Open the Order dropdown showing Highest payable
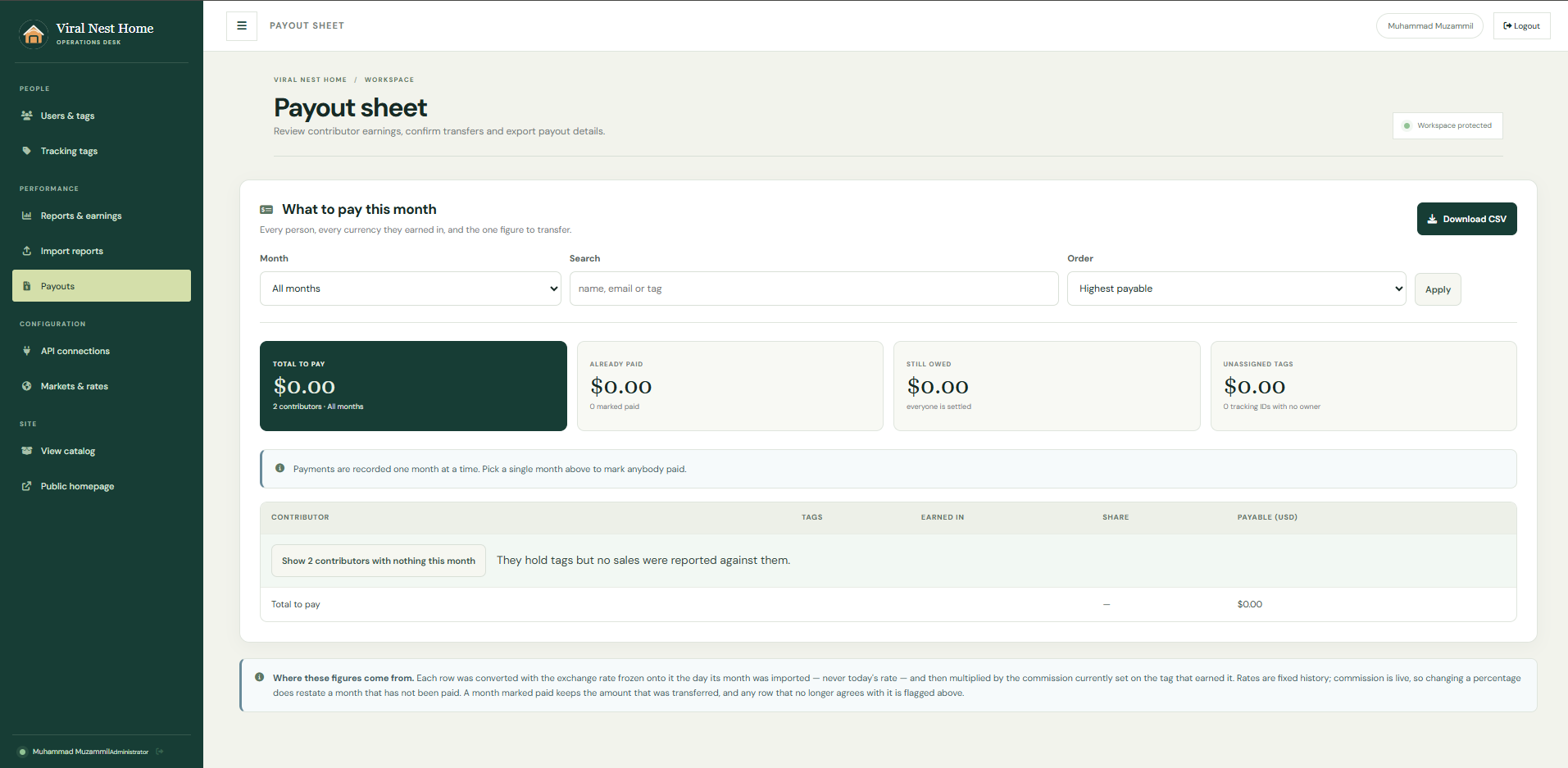The width and height of the screenshot is (1568, 768). (x=1237, y=289)
